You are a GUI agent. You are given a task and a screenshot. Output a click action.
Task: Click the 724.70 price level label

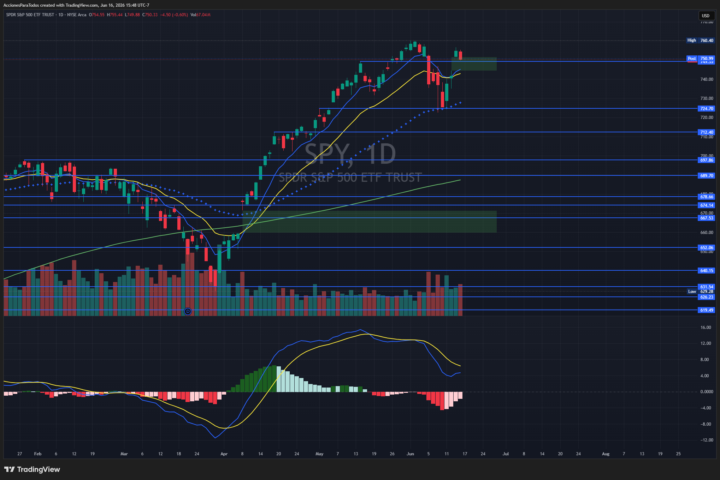706,108
